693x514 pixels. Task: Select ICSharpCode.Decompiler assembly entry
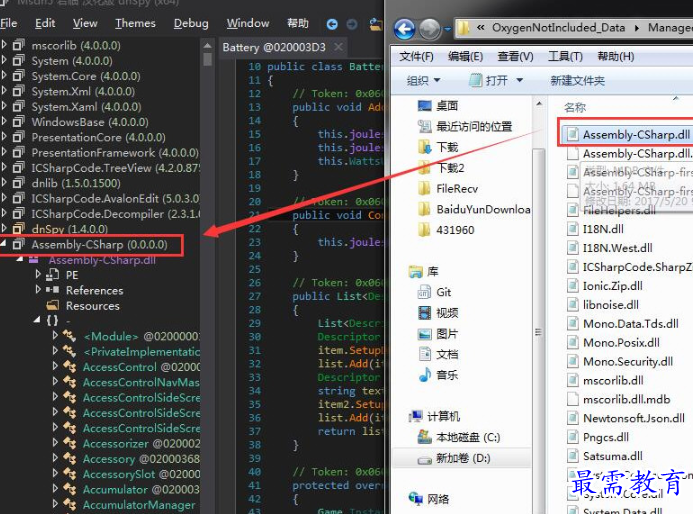point(116,213)
